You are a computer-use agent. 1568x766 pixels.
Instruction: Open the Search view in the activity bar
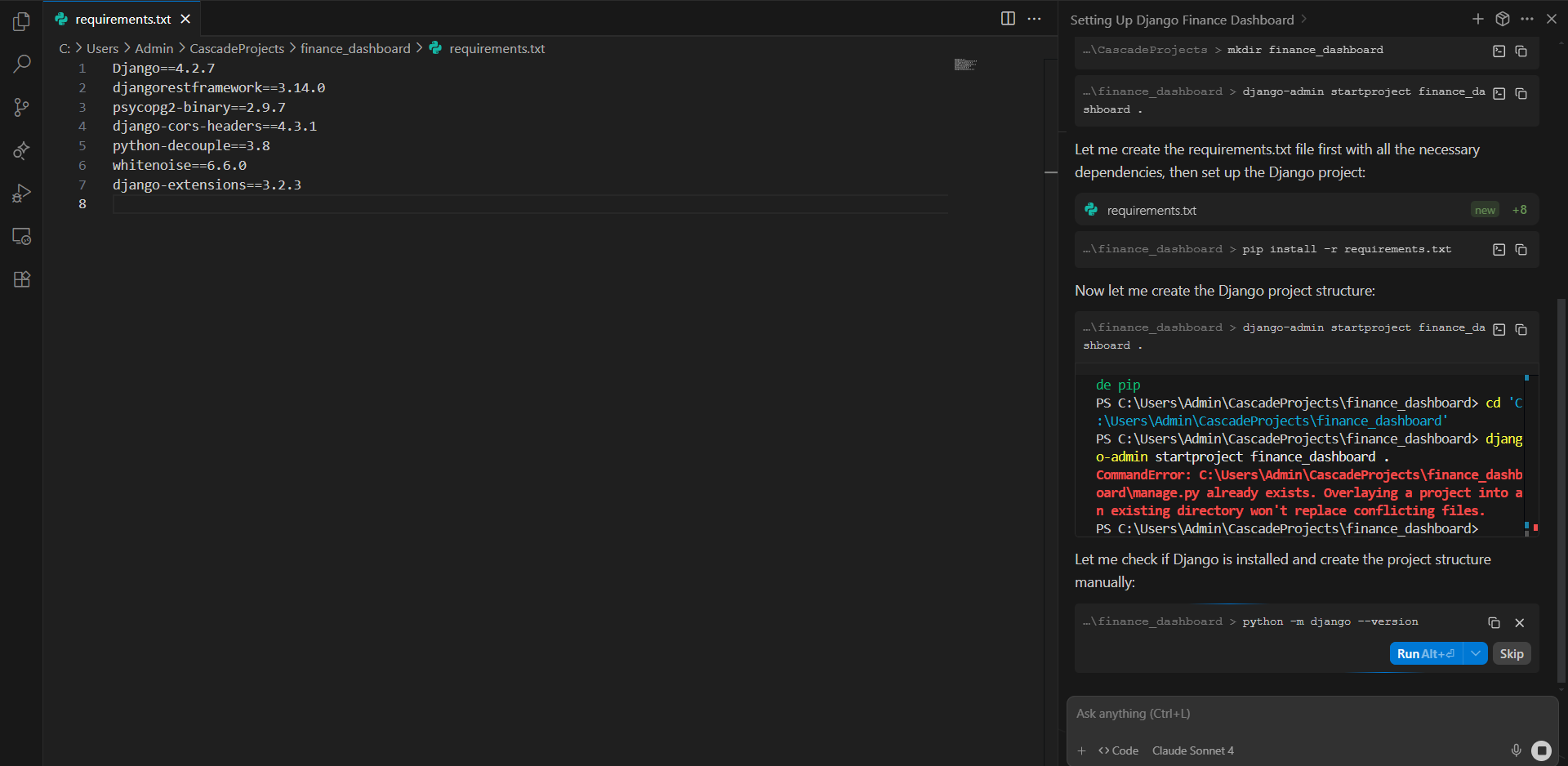pyautogui.click(x=22, y=64)
